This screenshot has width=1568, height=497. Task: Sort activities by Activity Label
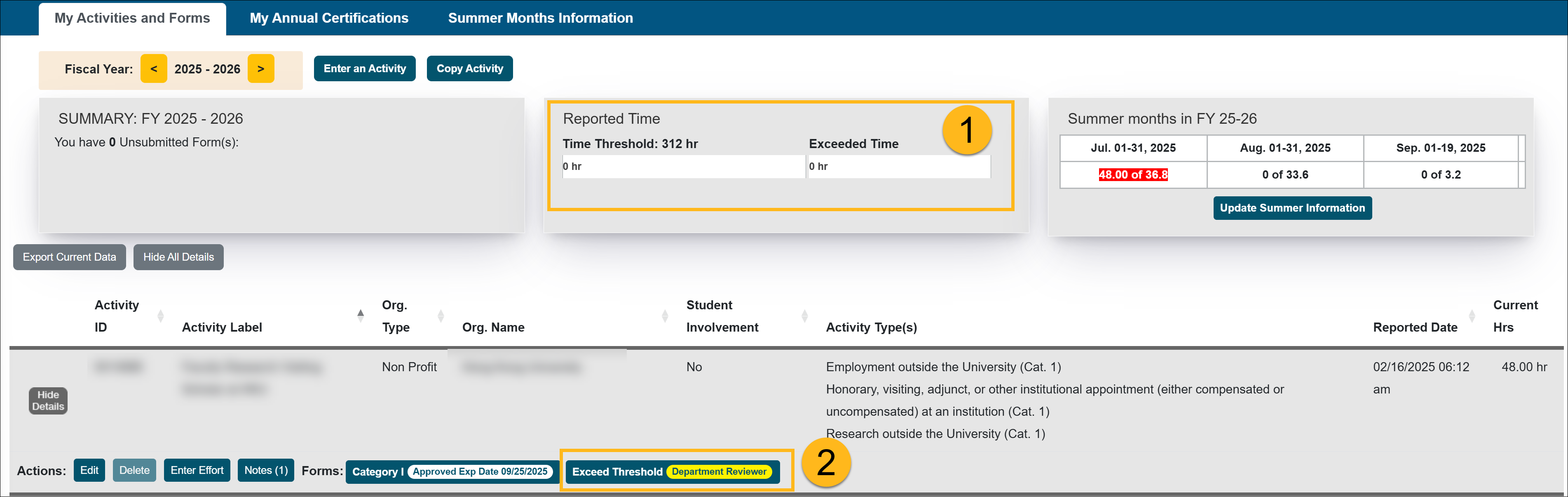(360, 316)
